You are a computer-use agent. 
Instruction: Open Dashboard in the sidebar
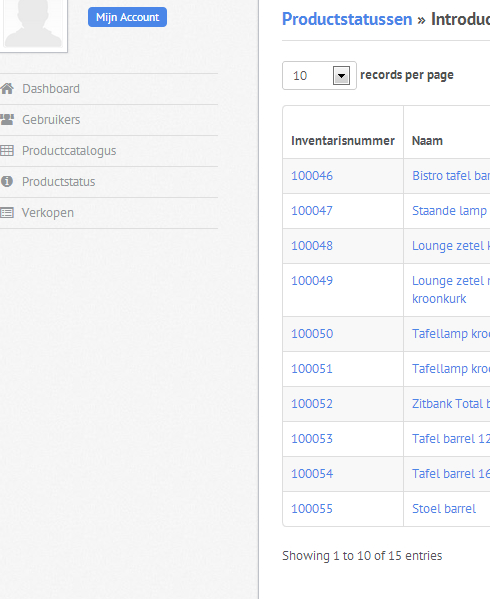pyautogui.click(x=51, y=89)
